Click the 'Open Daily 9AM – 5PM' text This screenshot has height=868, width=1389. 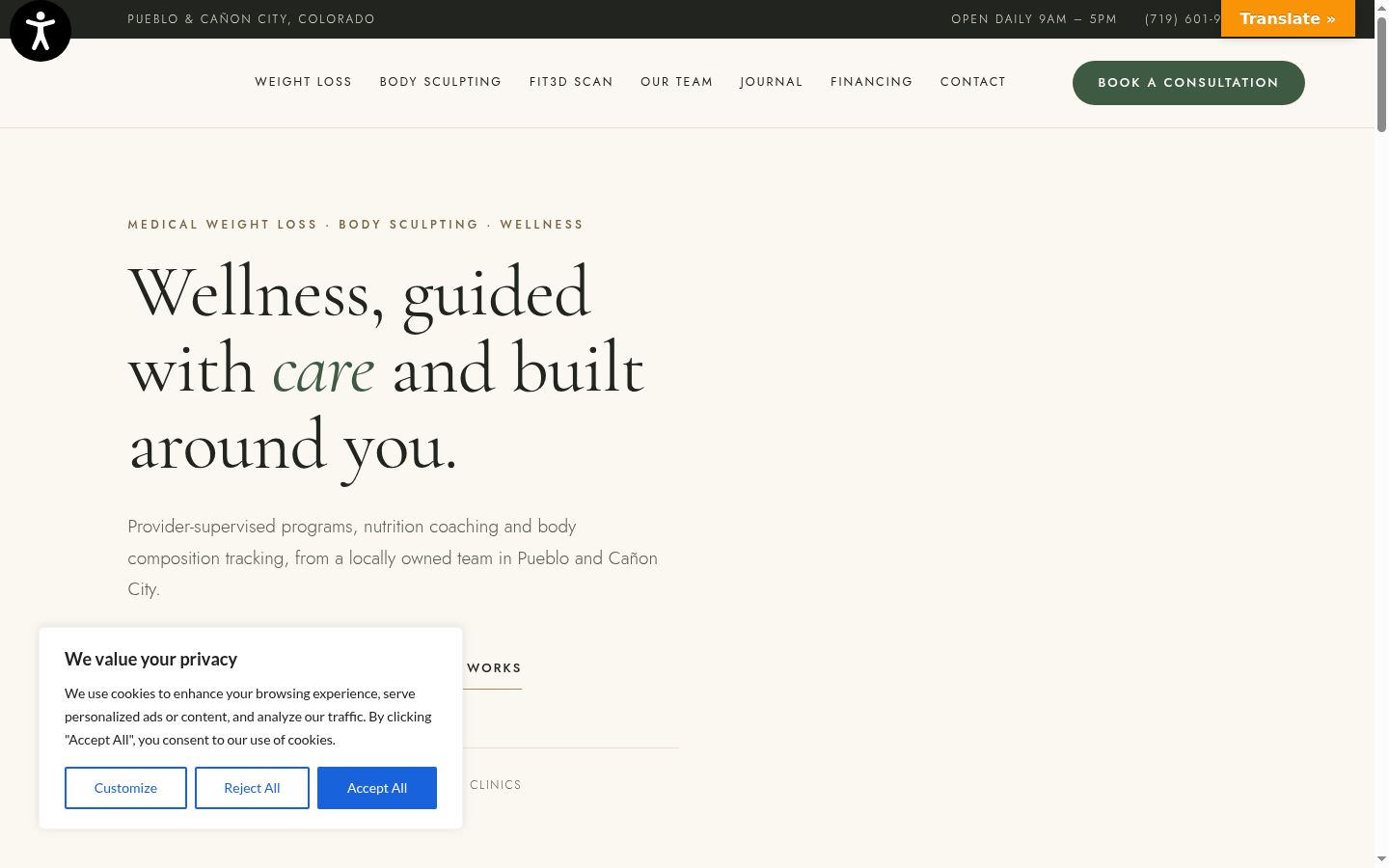pyautogui.click(x=1034, y=19)
